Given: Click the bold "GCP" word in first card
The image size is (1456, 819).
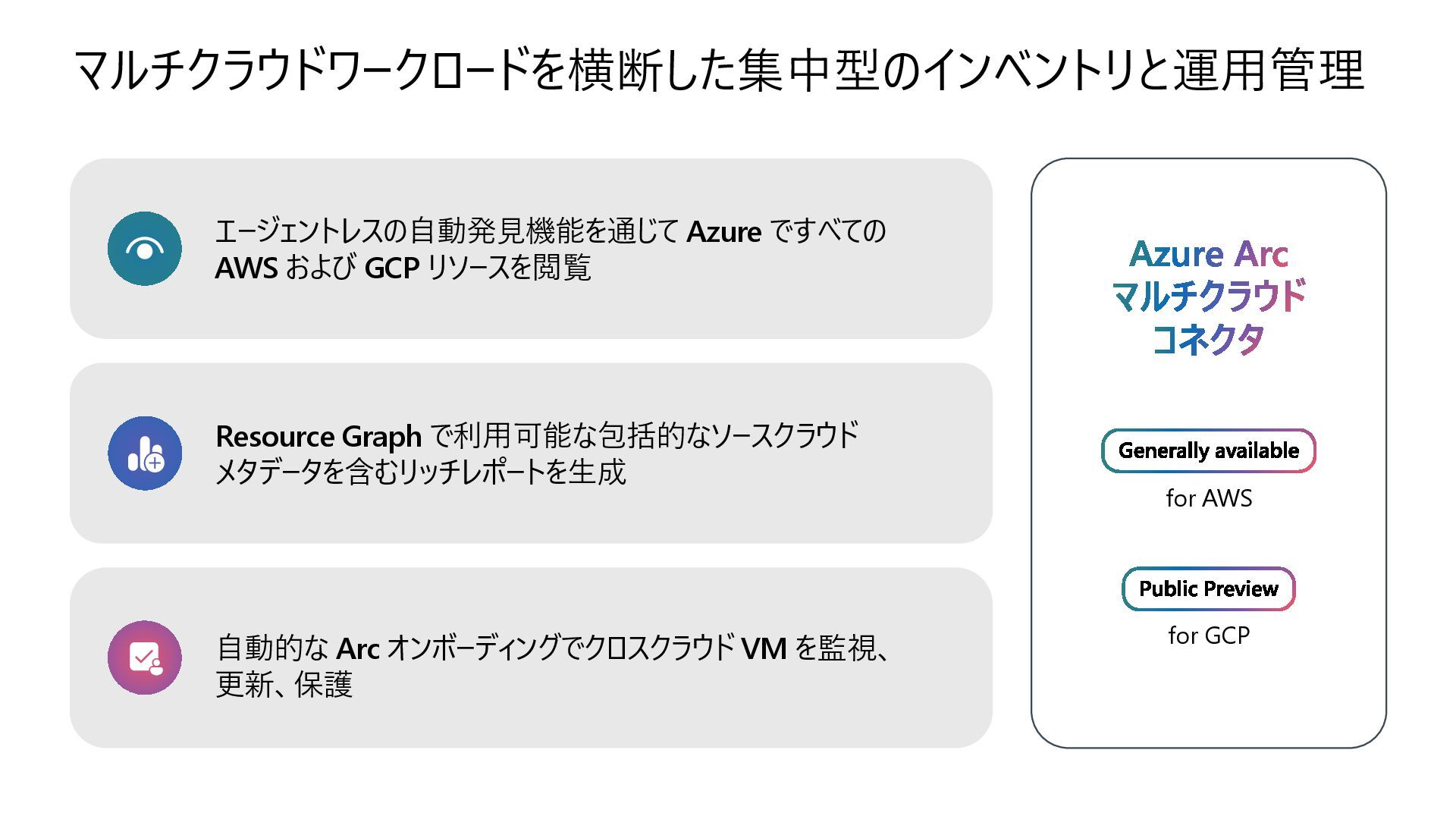Looking at the screenshot, I should [x=391, y=268].
